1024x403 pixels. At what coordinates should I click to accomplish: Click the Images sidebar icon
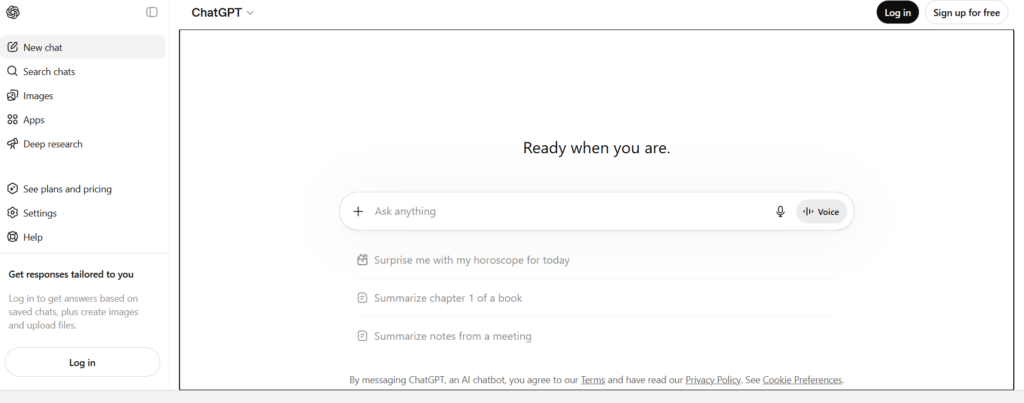pos(12,95)
